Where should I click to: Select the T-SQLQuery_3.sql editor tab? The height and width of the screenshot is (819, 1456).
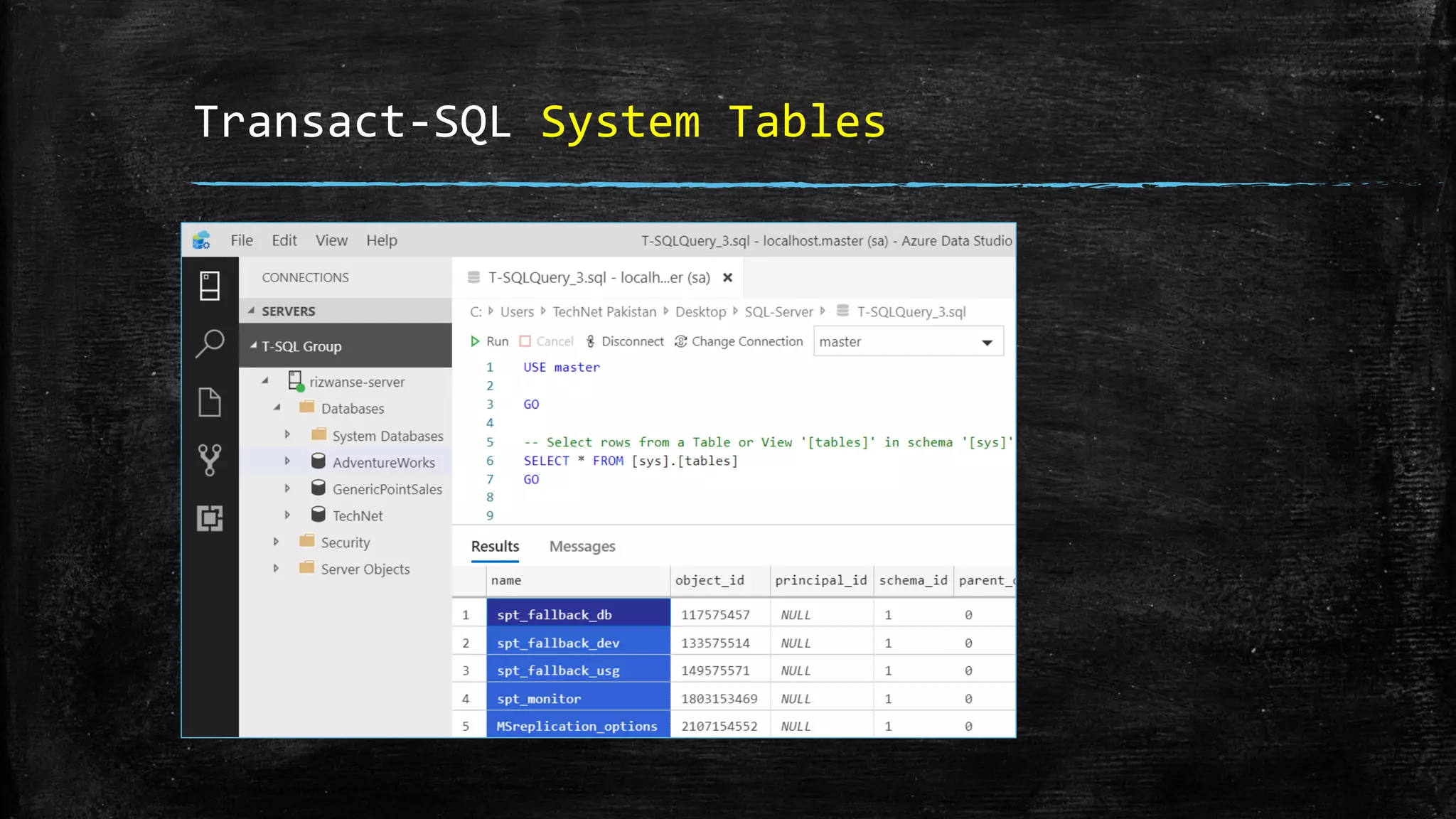[x=597, y=278]
